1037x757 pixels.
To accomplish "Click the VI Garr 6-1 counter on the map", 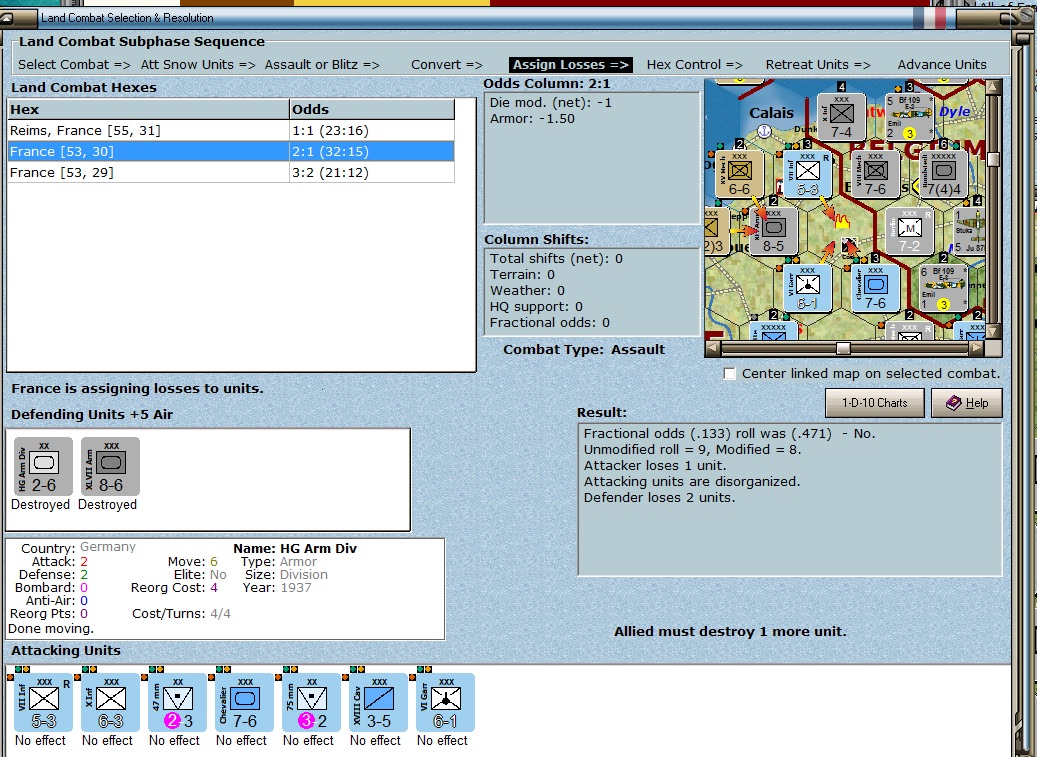I will 808,288.
